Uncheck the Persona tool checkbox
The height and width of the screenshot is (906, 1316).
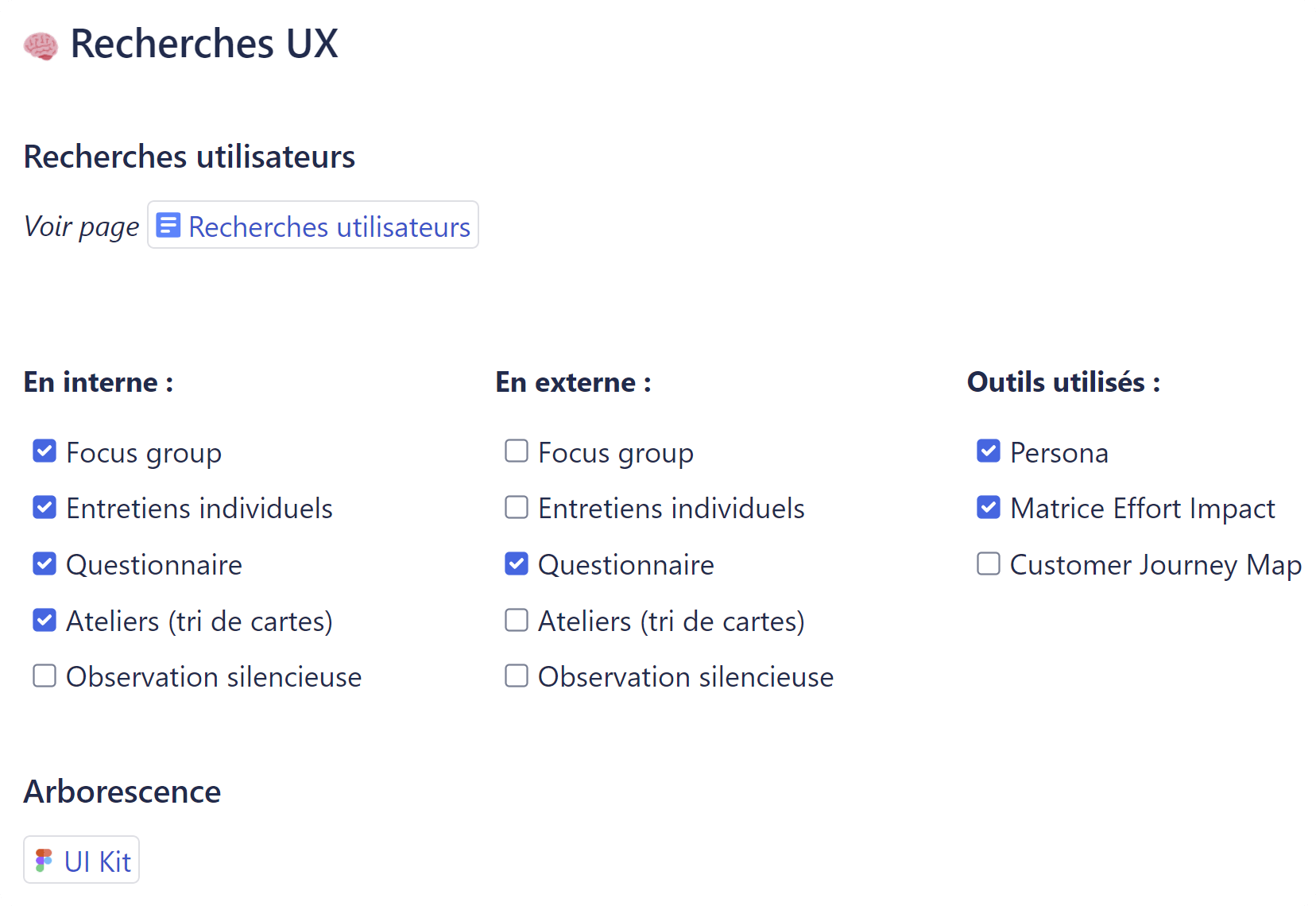pos(989,451)
